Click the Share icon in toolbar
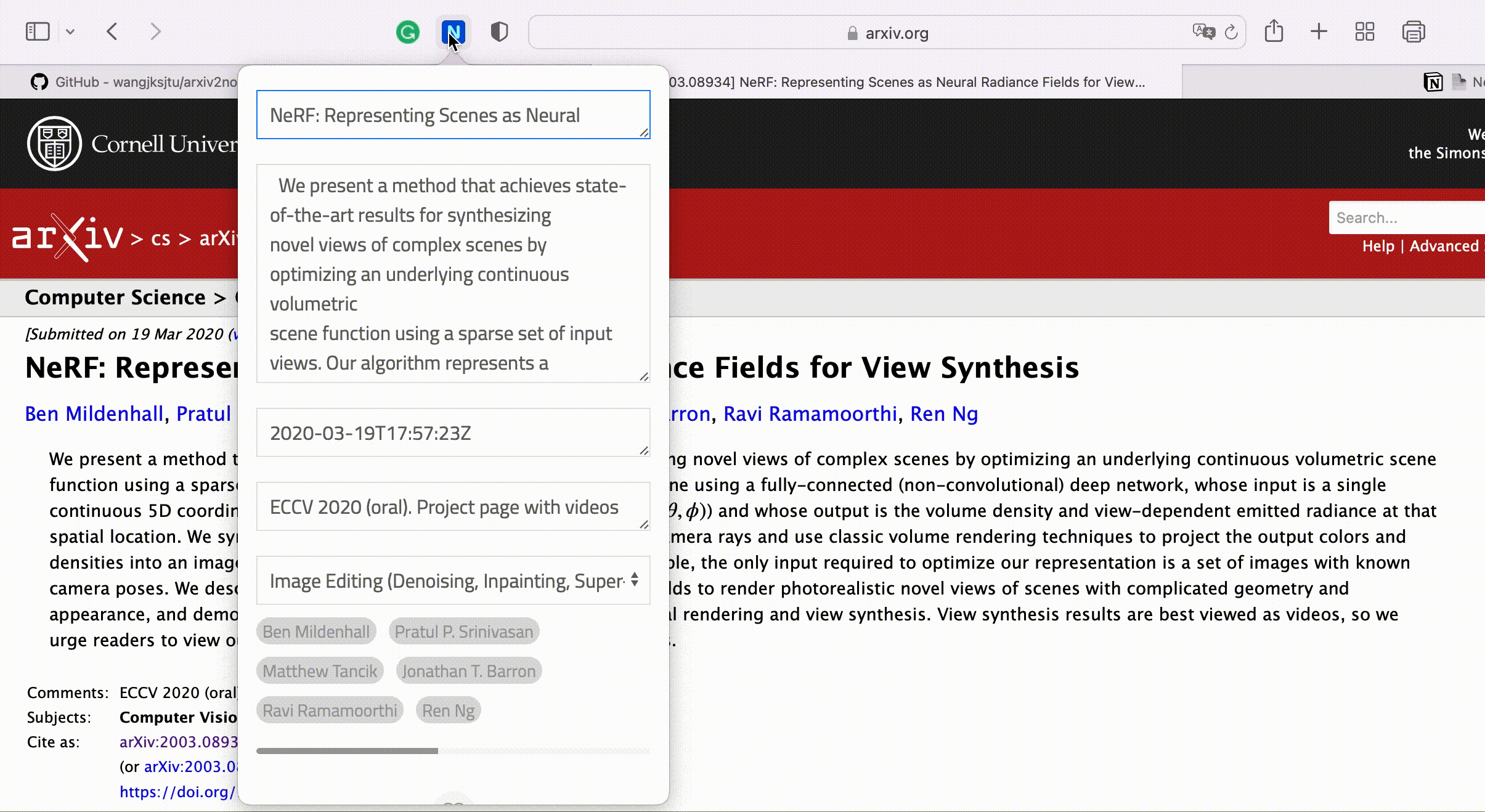The width and height of the screenshot is (1485, 812). pyautogui.click(x=1274, y=32)
